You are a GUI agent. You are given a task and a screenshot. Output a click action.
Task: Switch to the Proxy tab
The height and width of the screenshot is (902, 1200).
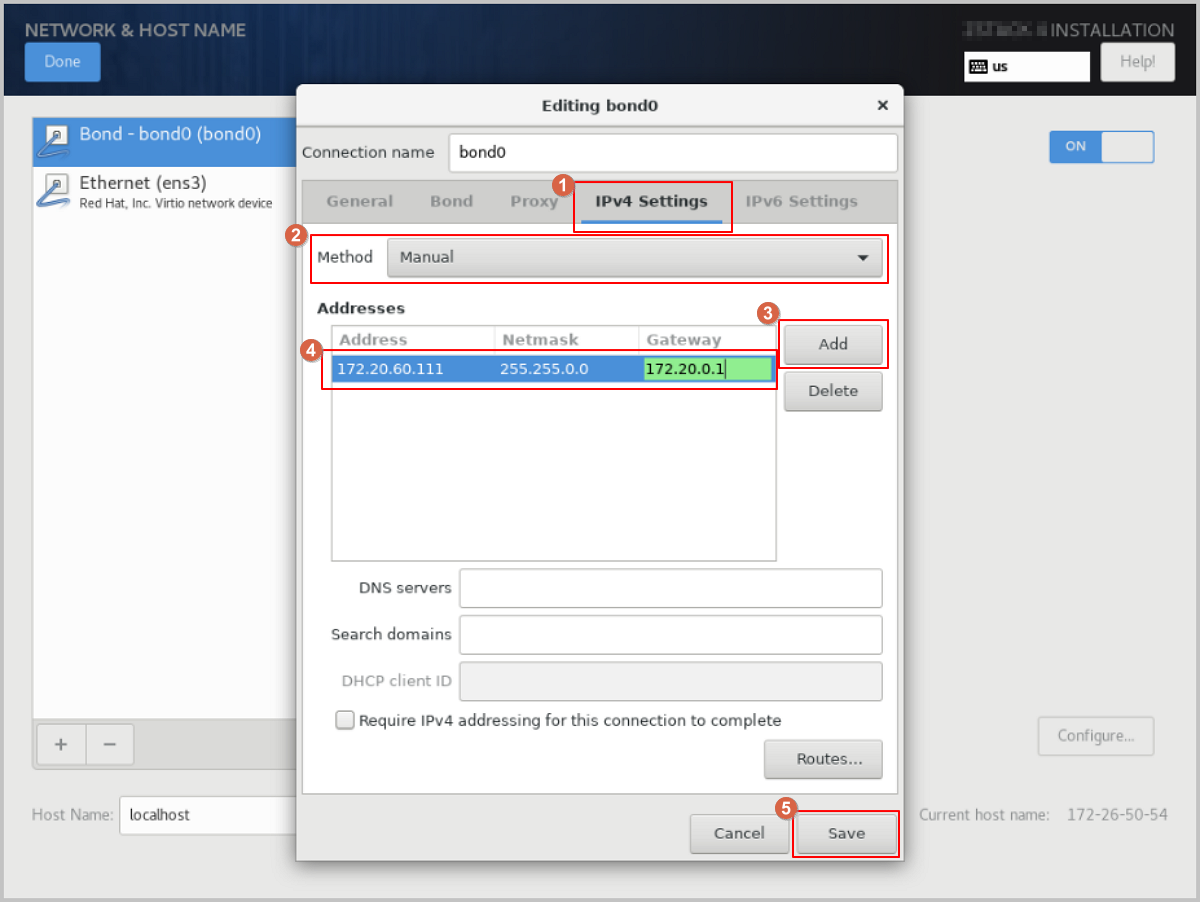point(534,201)
